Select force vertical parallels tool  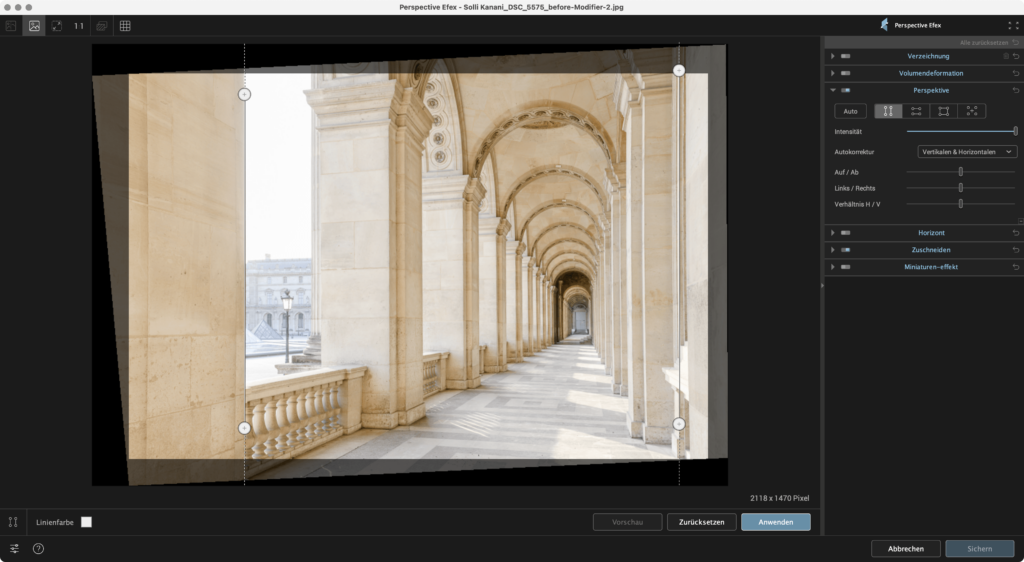(x=888, y=111)
